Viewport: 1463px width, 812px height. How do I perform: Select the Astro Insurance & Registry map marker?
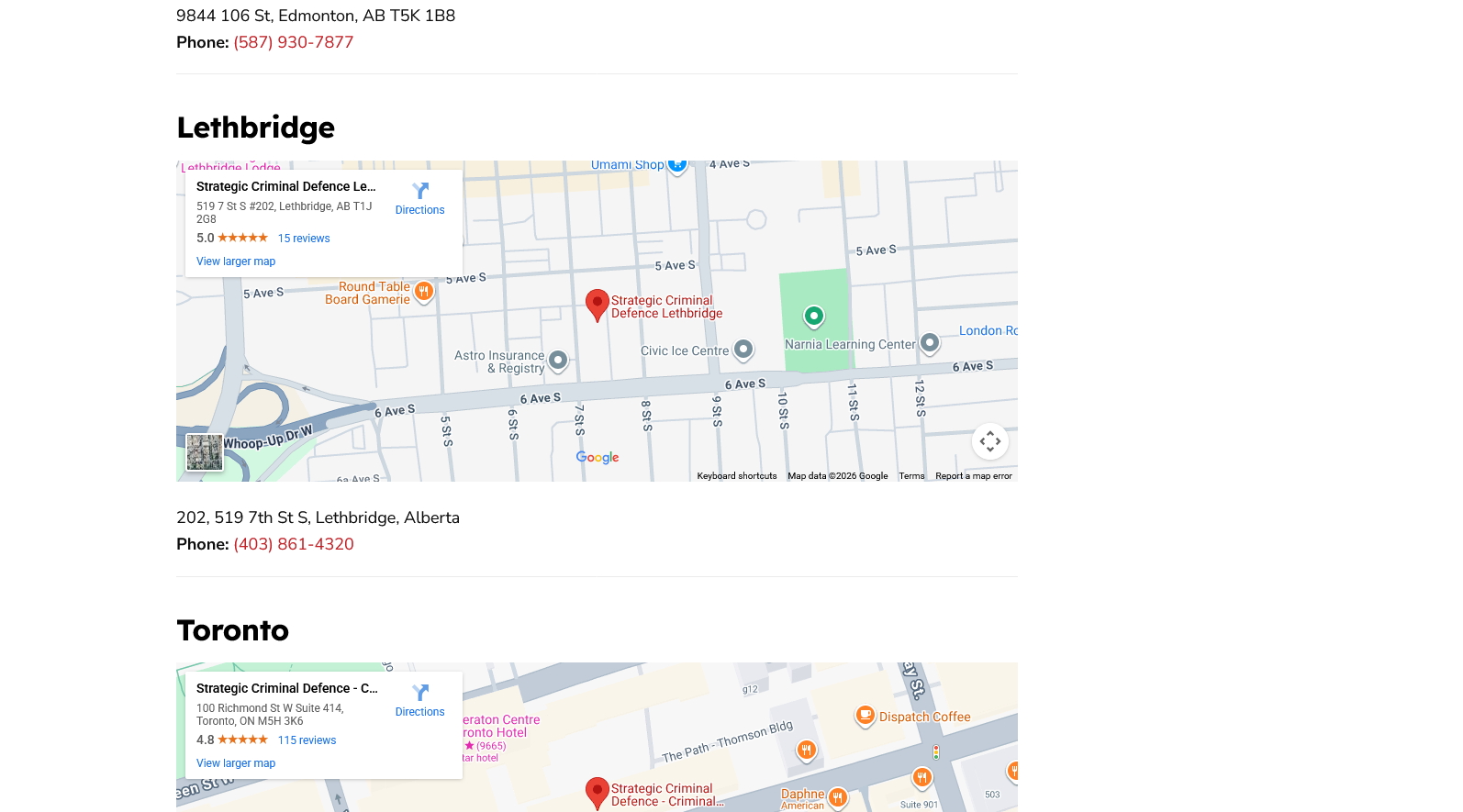[558, 361]
